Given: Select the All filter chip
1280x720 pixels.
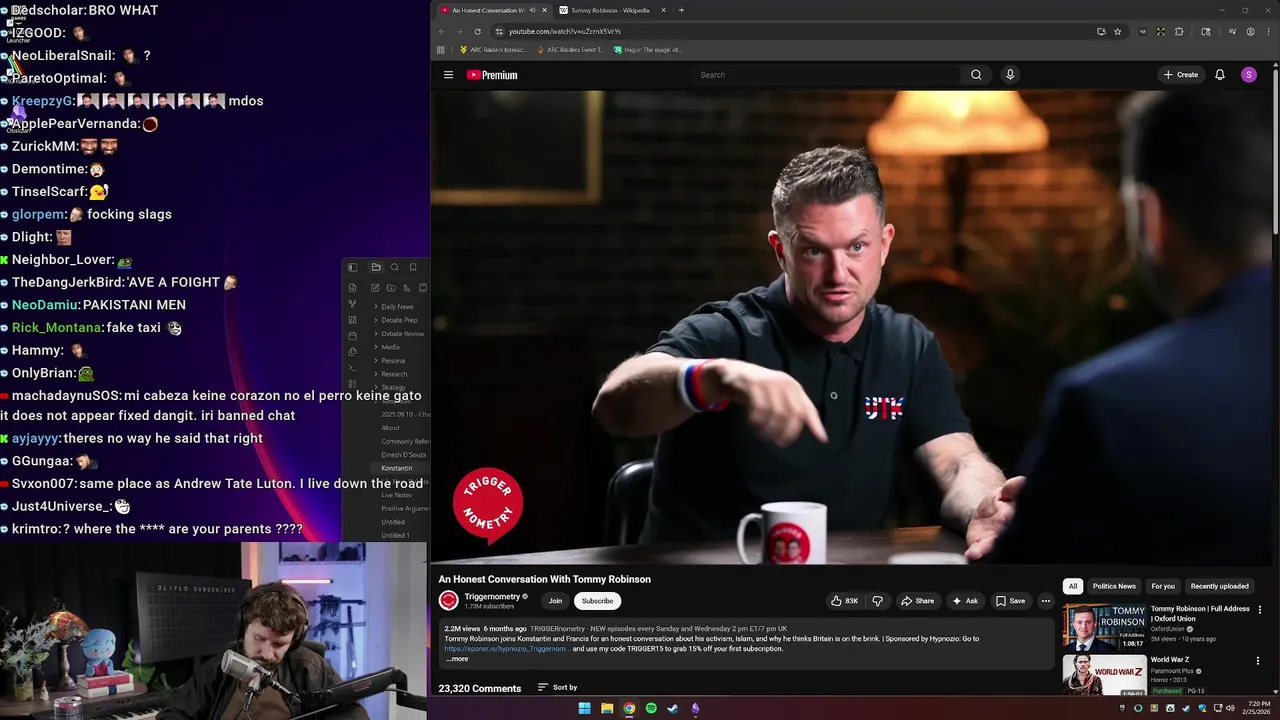Looking at the screenshot, I should click(1072, 586).
